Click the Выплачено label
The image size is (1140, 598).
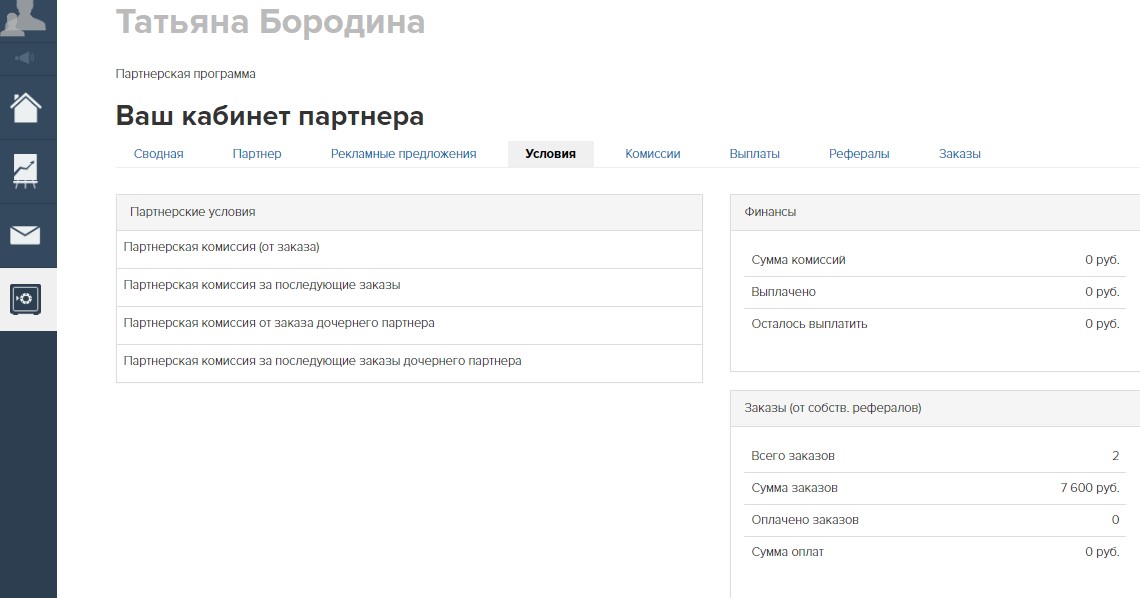coord(784,292)
